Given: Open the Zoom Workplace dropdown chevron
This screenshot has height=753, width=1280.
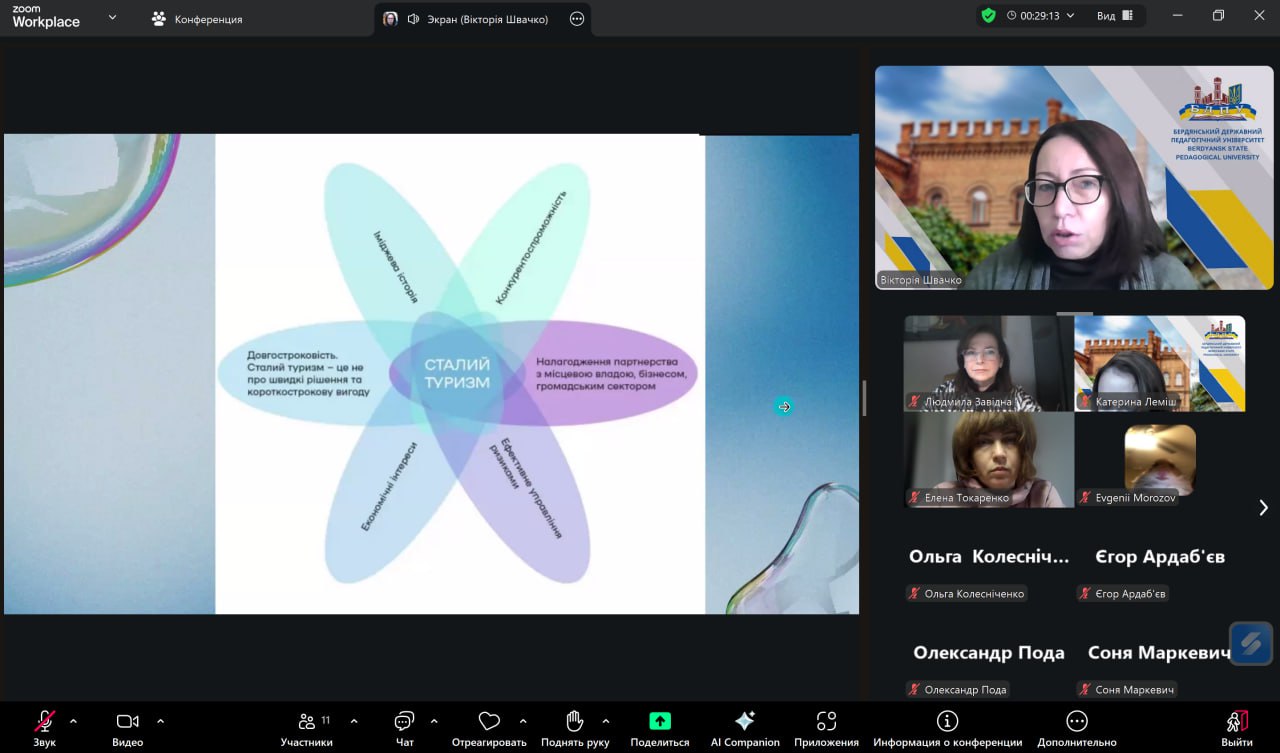Looking at the screenshot, I should coord(112,17).
